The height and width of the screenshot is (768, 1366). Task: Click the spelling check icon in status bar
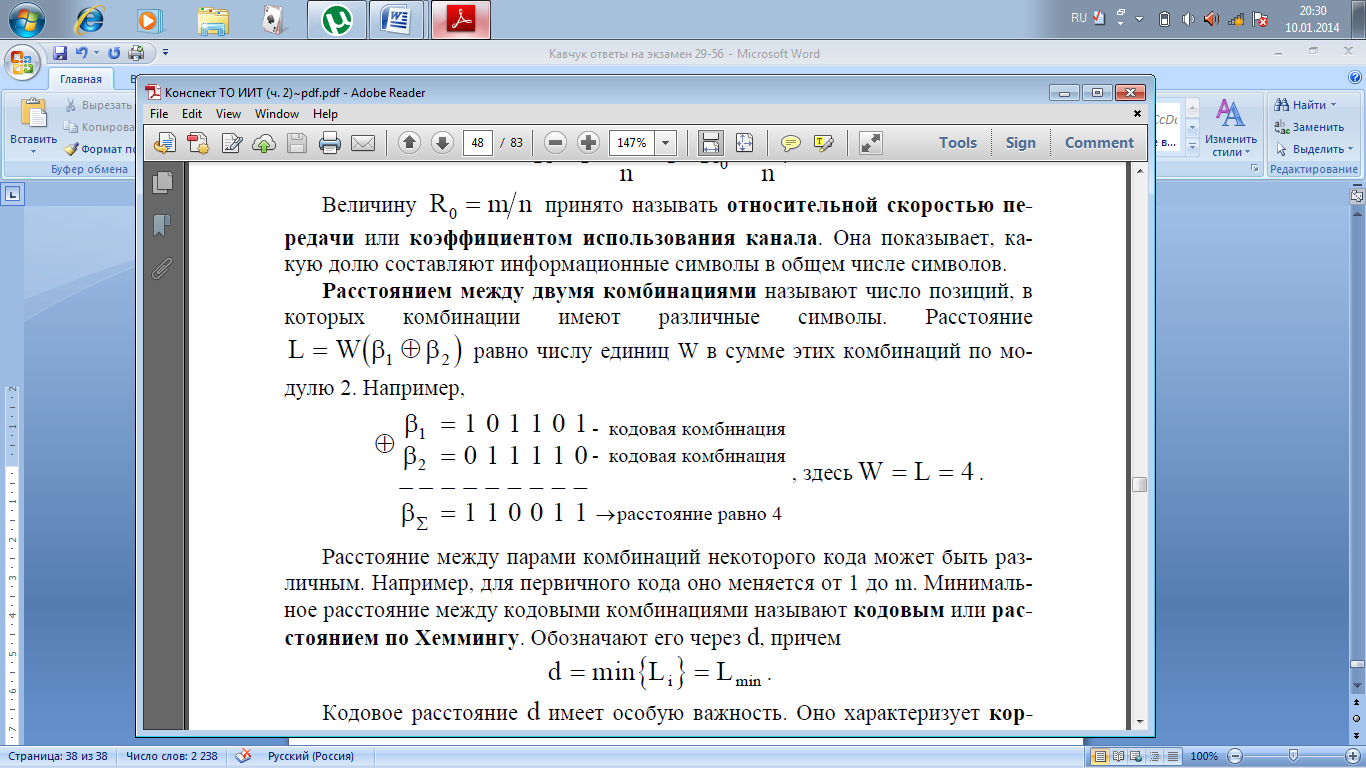243,757
